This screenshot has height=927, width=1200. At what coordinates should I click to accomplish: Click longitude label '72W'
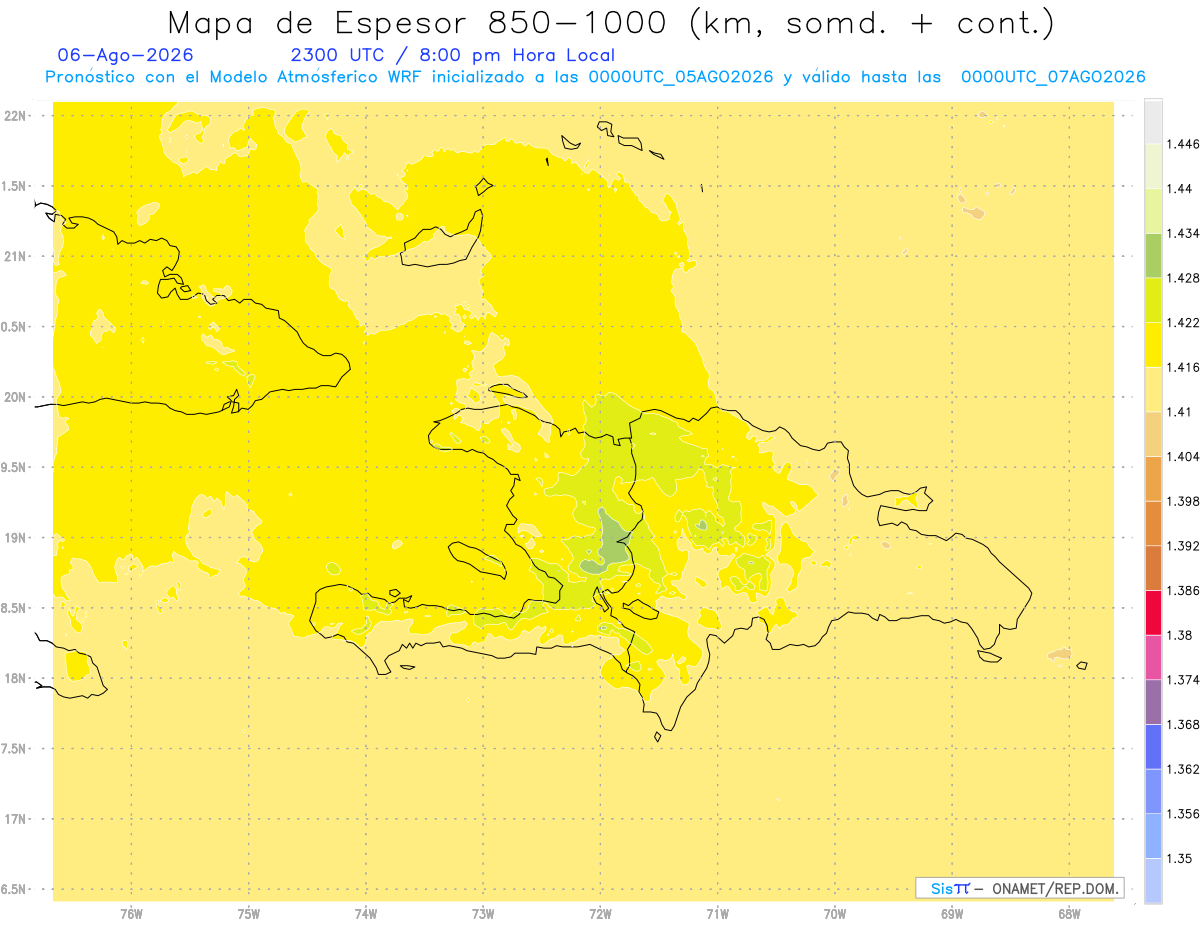click(600, 913)
